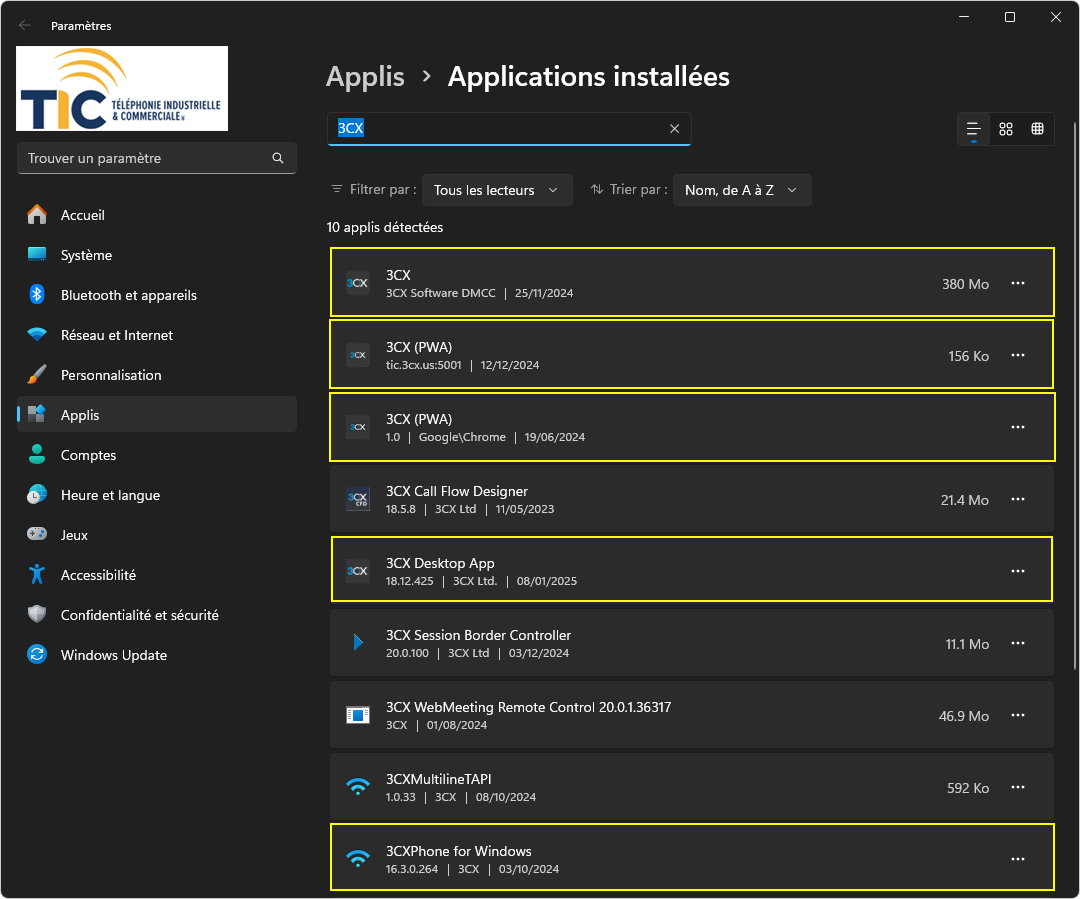Screen dimensions: 1080x899
Task: Open more options for 3CX Session Border Controller
Action: (1017, 643)
